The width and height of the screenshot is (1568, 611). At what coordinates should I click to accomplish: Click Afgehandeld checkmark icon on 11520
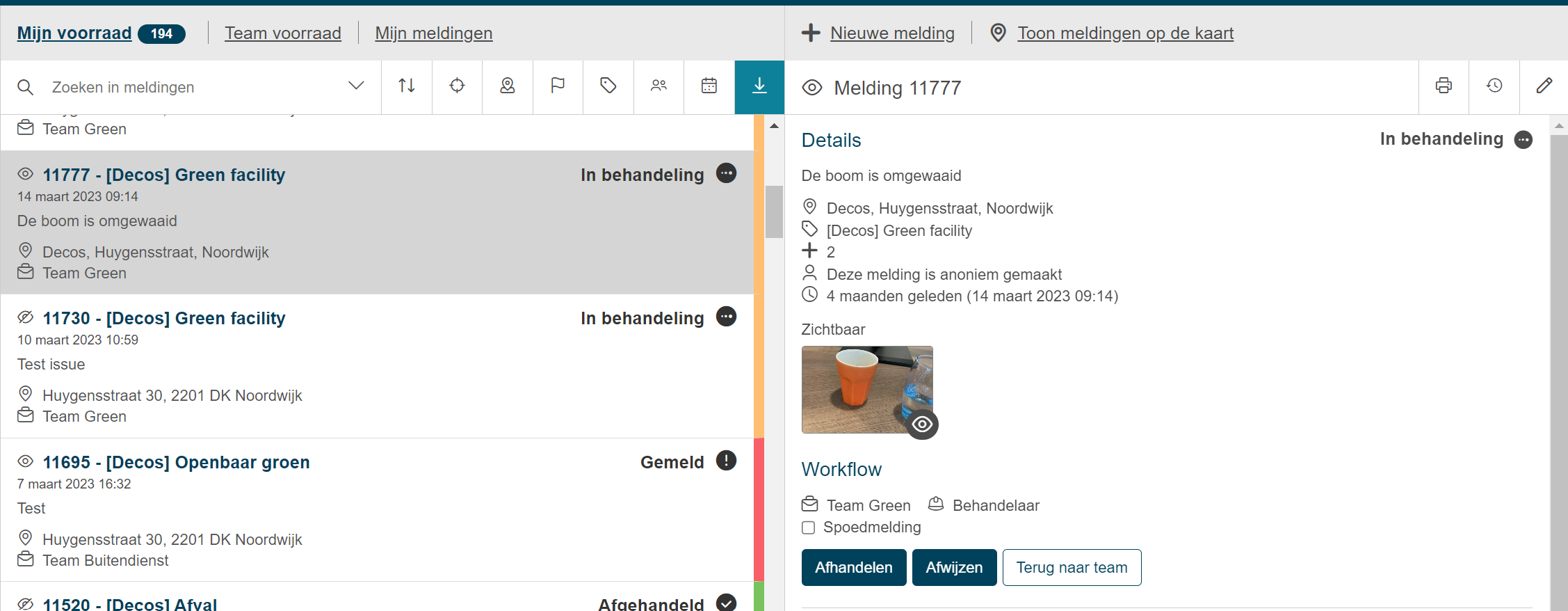726,603
